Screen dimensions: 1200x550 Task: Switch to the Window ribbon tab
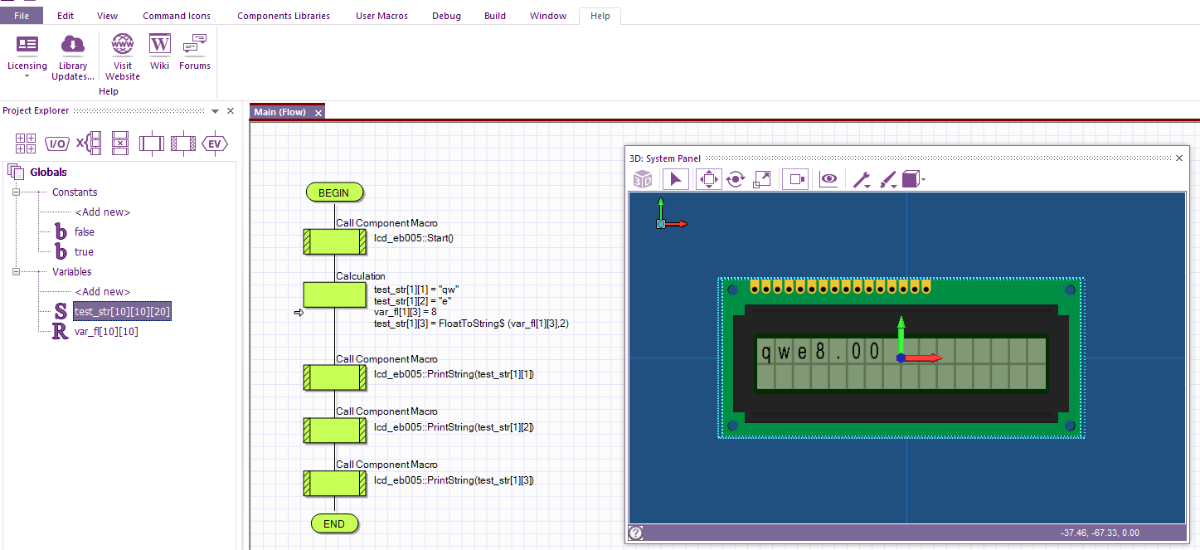[548, 16]
